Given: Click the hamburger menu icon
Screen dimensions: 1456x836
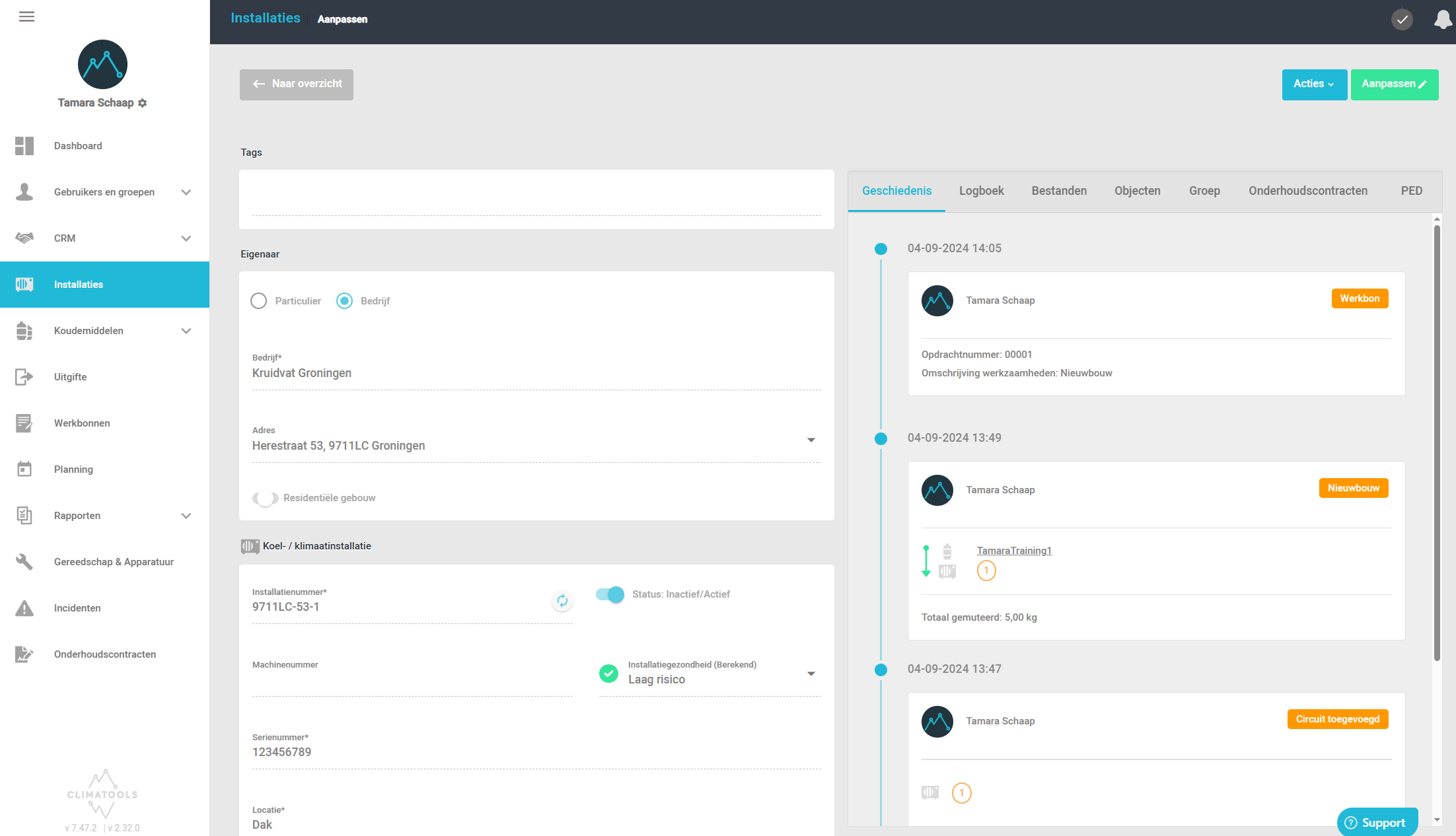Looking at the screenshot, I should pyautogui.click(x=26, y=17).
